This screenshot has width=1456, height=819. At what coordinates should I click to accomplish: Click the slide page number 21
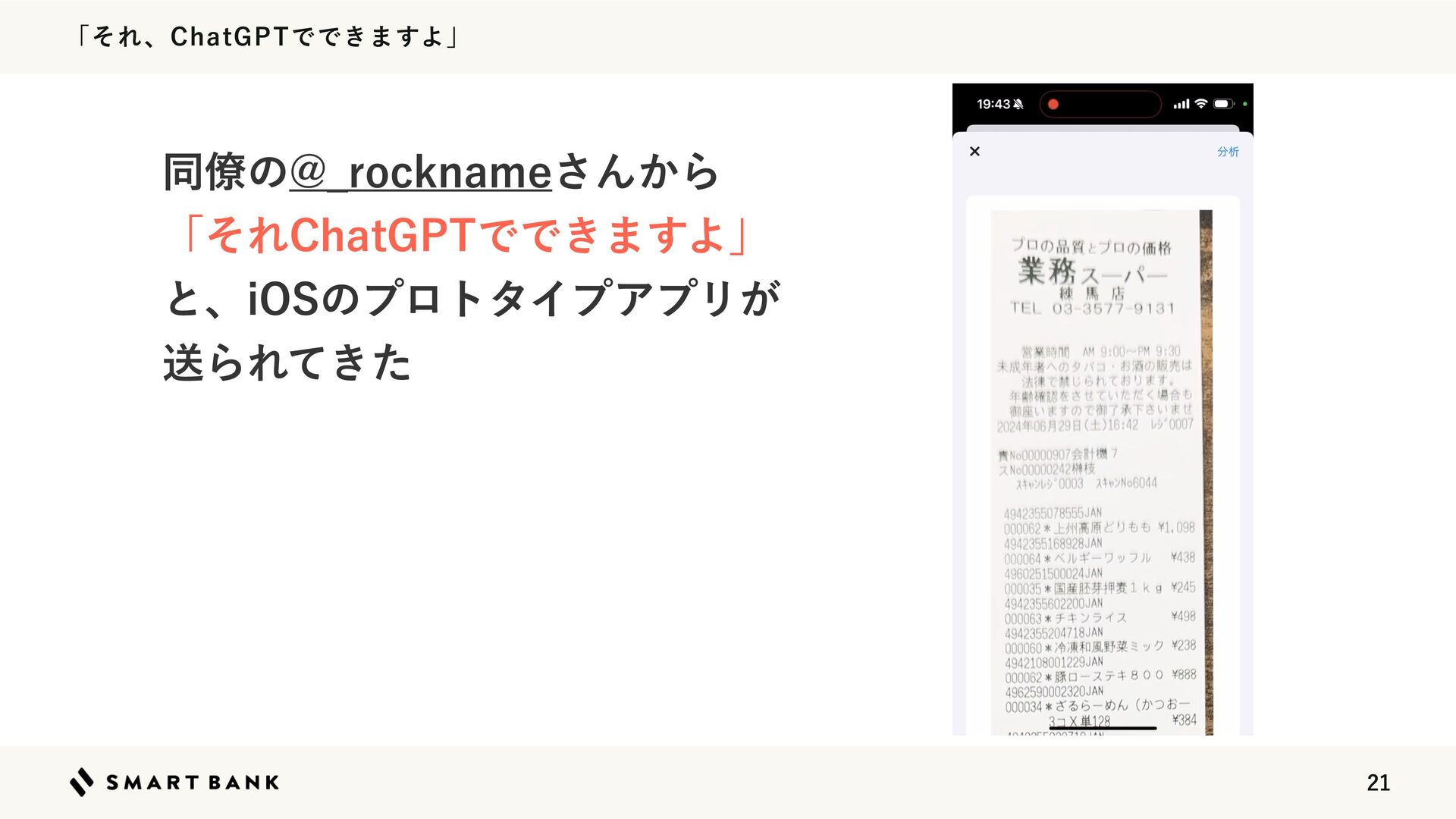click(x=1378, y=783)
